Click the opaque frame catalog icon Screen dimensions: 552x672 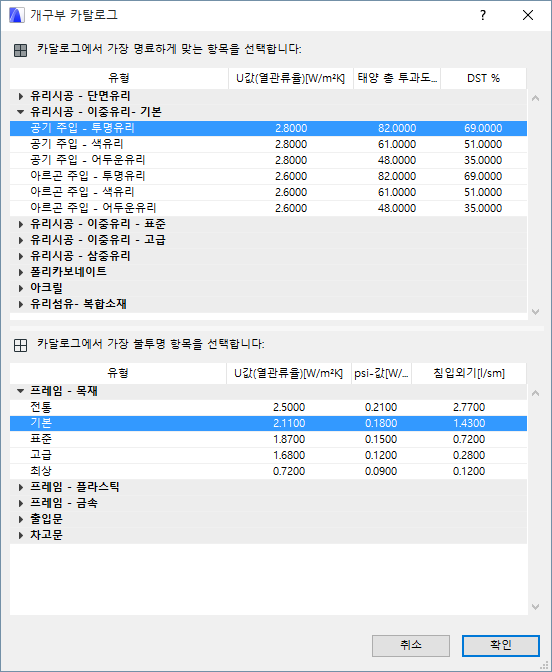pyautogui.click(x=21, y=345)
